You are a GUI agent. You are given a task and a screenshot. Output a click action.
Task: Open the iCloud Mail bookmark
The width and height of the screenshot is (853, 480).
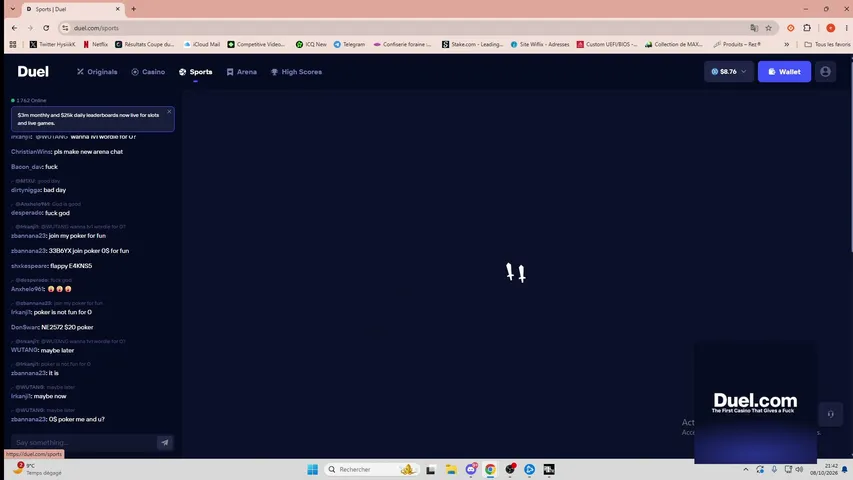point(202,44)
